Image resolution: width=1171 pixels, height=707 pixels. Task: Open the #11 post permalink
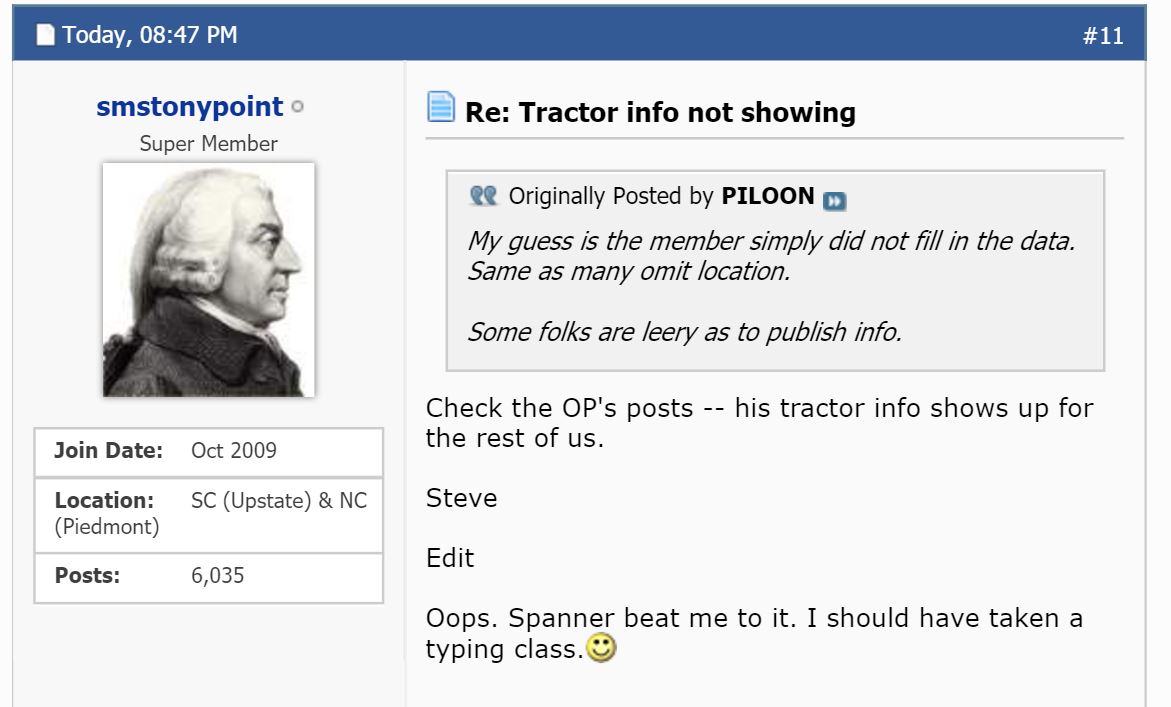pos(1103,36)
